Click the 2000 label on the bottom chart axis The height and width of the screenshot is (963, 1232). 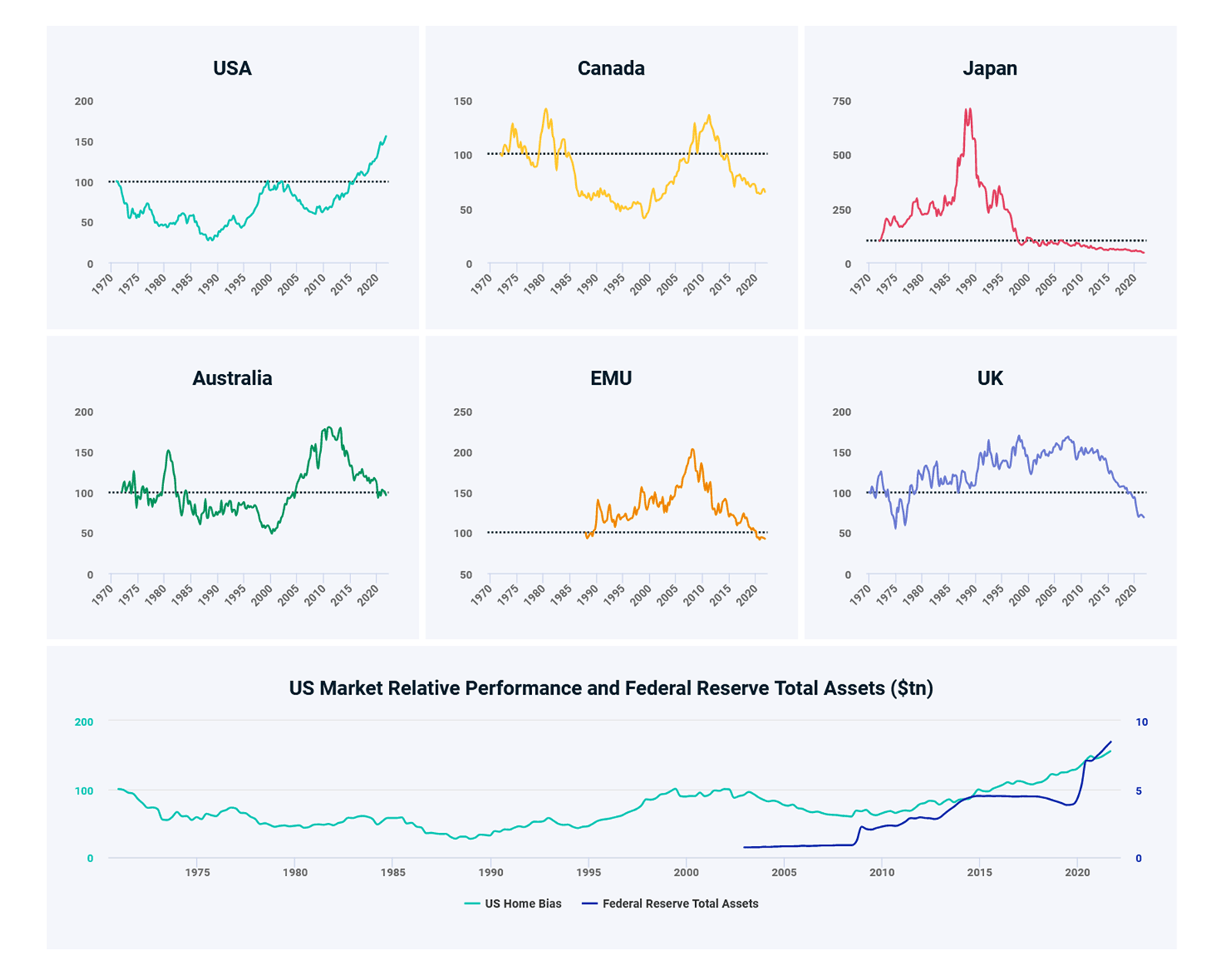tap(686, 872)
